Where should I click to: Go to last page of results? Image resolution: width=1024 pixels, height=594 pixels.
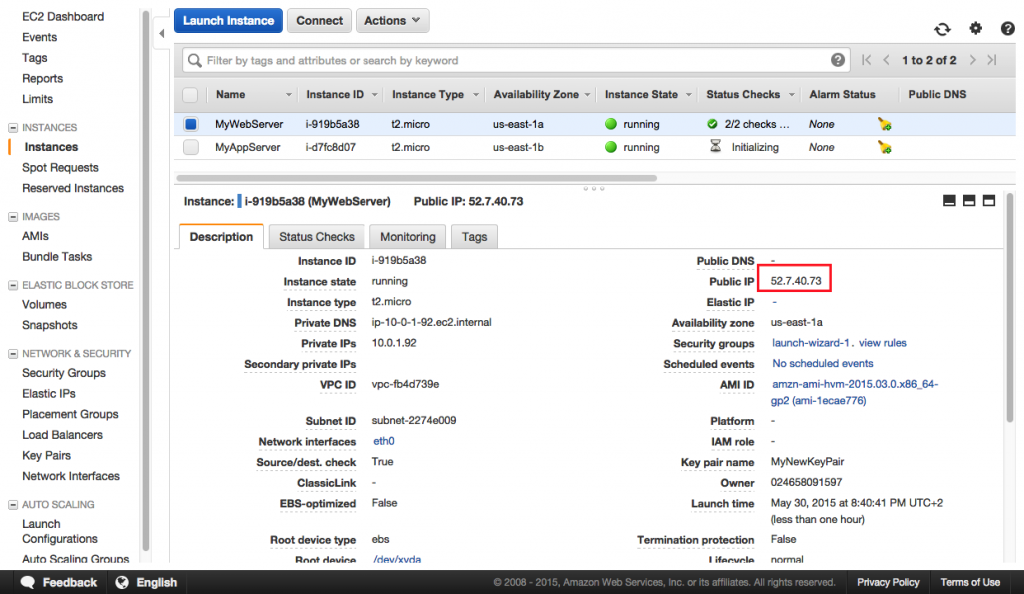coord(992,60)
